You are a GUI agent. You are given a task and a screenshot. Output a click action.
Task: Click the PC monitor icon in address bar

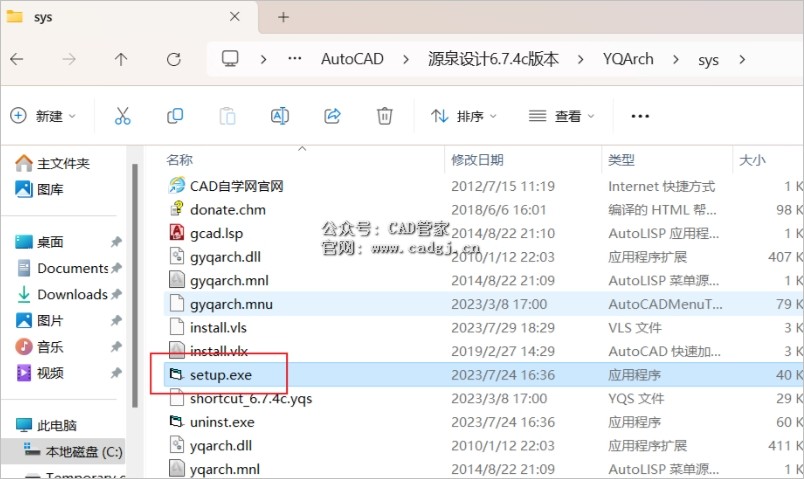pyautogui.click(x=230, y=59)
